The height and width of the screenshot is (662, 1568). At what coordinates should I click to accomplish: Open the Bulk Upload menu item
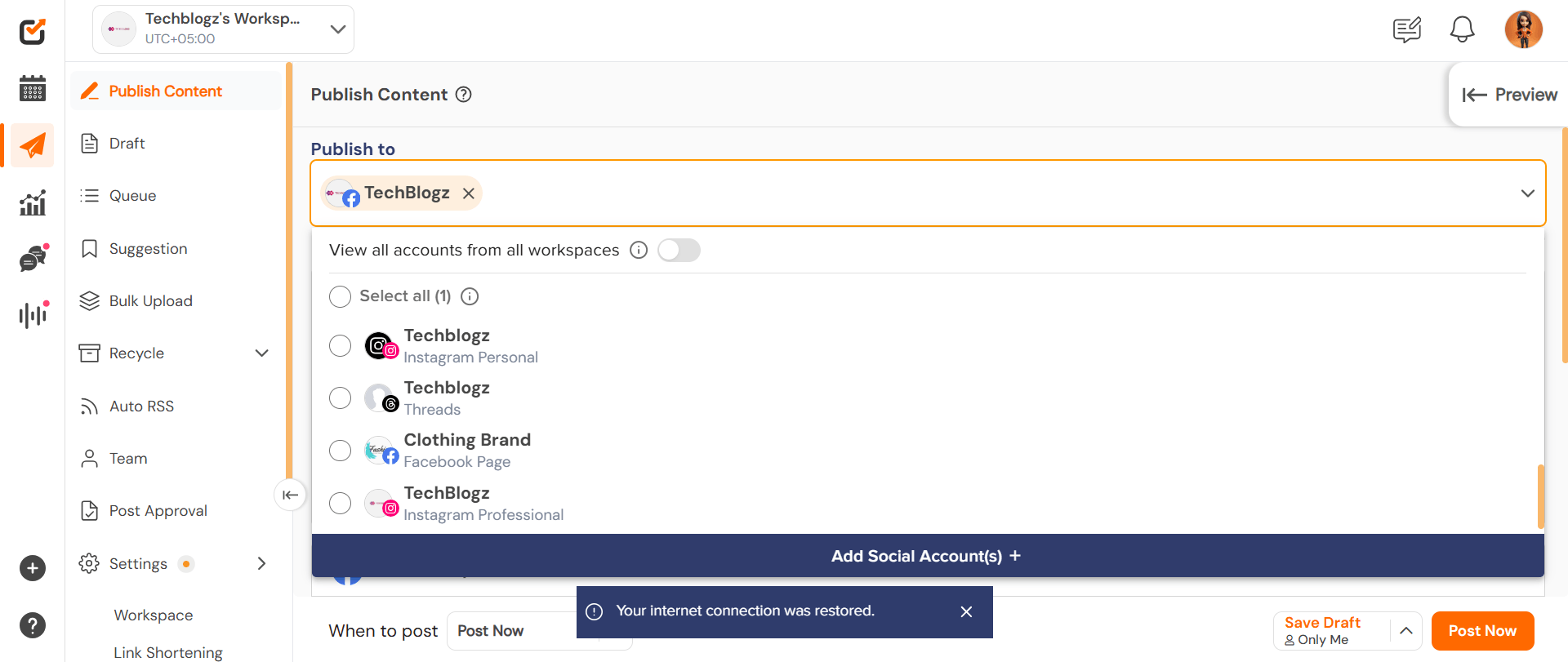pyautogui.click(x=150, y=301)
